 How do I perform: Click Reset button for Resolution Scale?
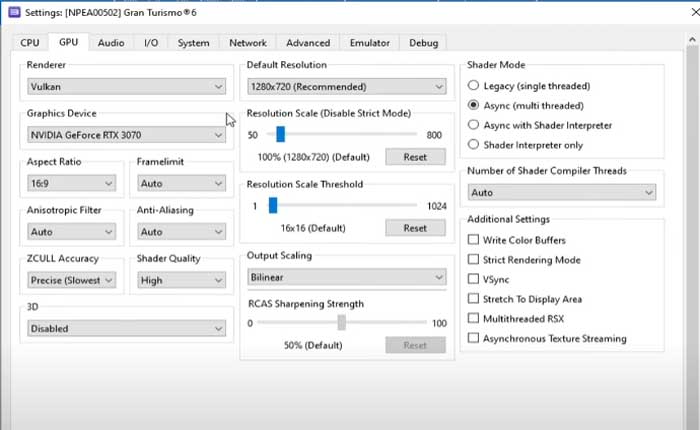pos(415,157)
